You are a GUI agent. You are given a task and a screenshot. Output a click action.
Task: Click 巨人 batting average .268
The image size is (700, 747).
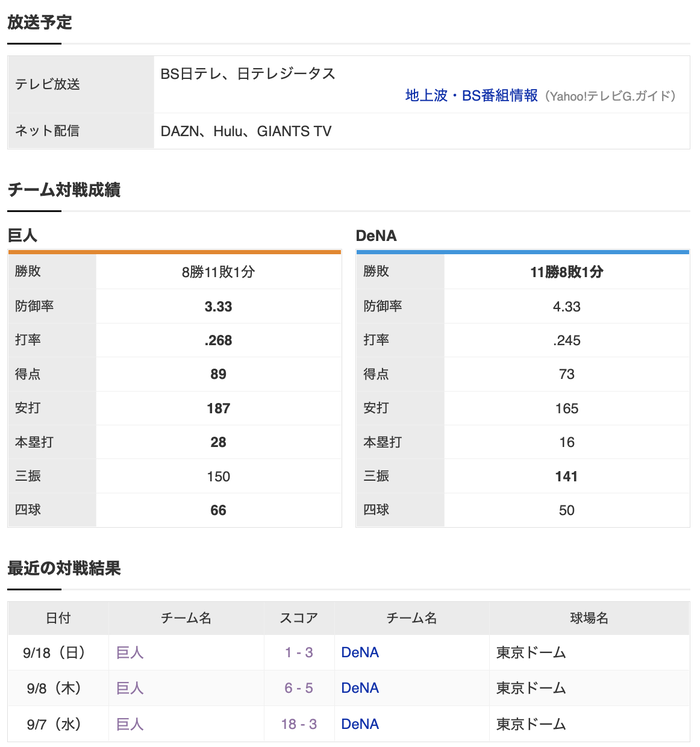(x=218, y=340)
